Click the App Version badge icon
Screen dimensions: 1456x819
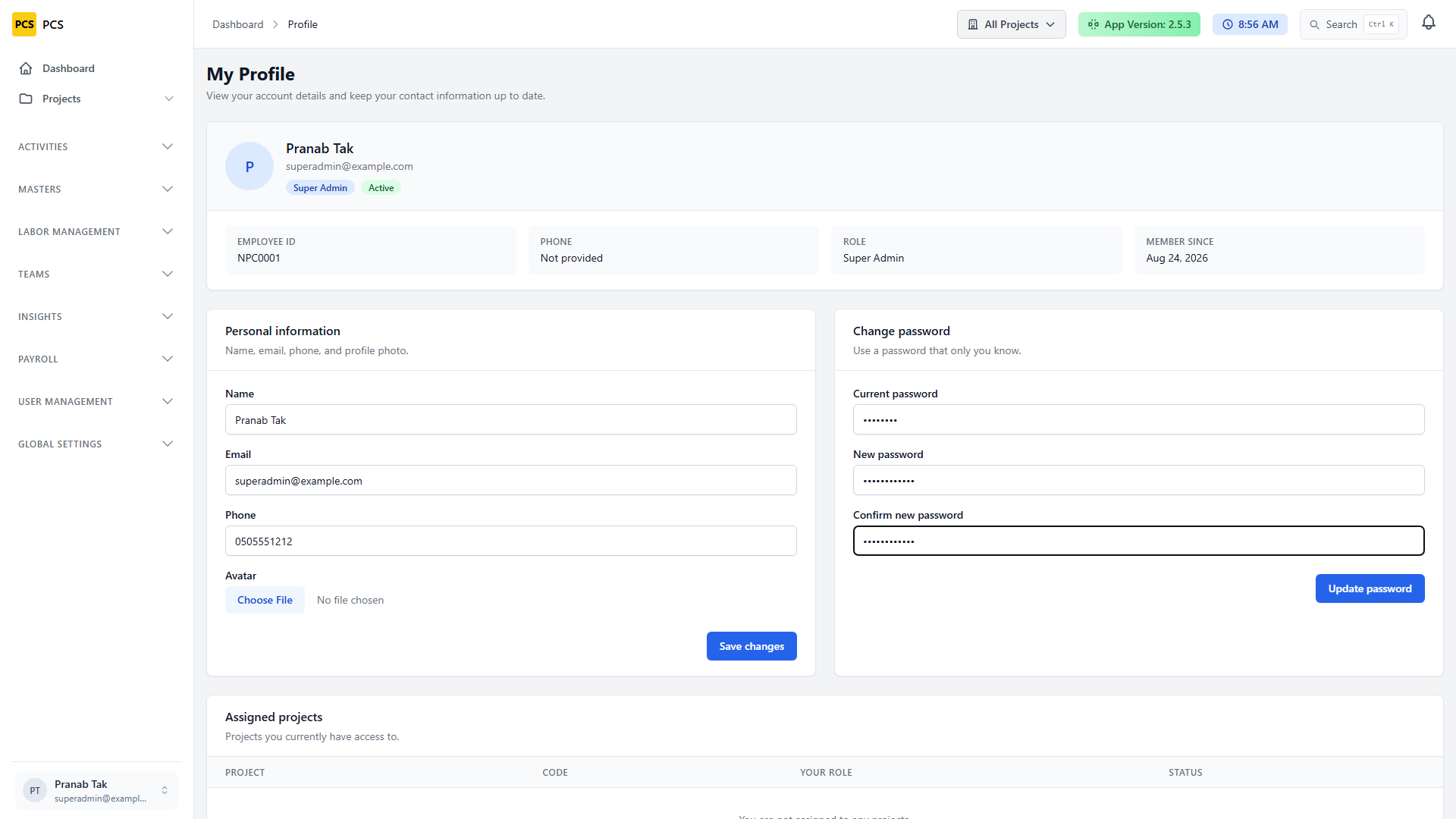click(1094, 24)
